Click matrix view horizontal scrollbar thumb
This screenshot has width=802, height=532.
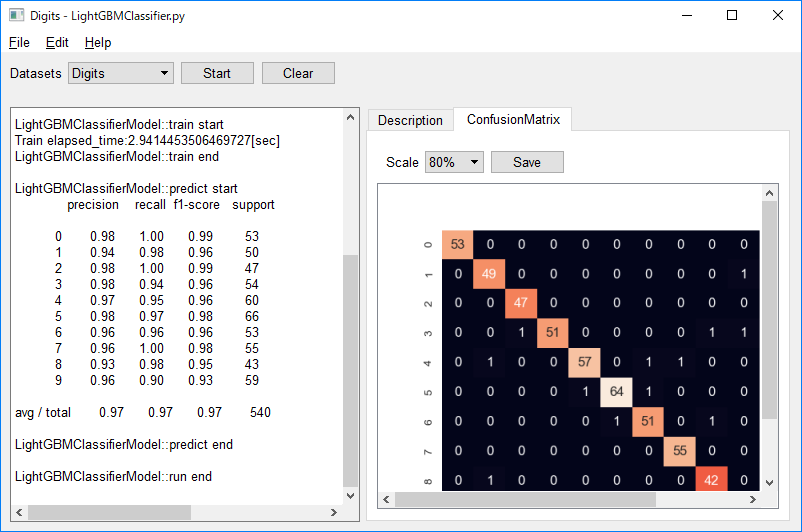click(x=525, y=499)
